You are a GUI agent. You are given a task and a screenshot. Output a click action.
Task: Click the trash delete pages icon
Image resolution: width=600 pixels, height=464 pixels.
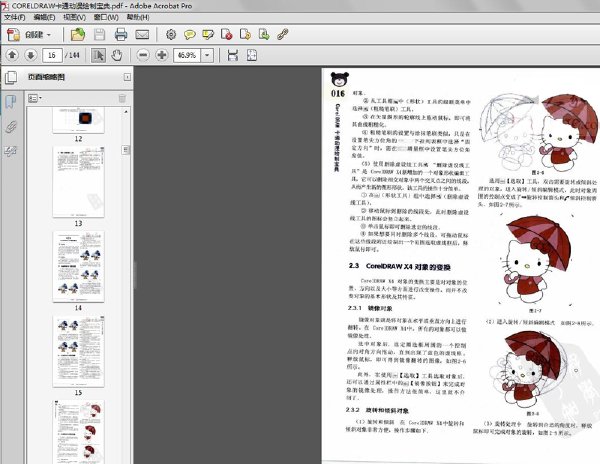(x=122, y=99)
